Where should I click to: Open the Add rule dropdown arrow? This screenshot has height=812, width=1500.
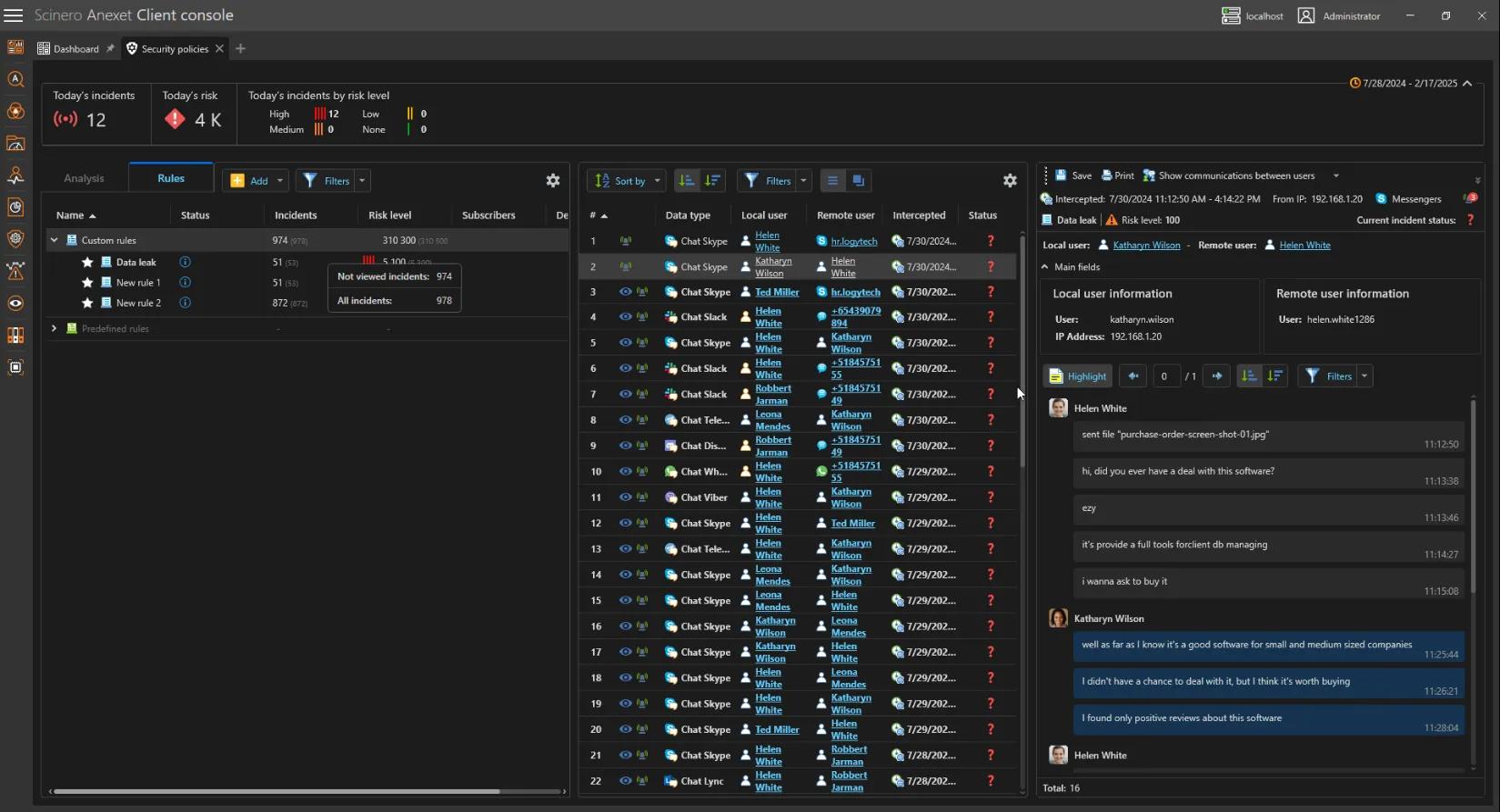(x=280, y=180)
